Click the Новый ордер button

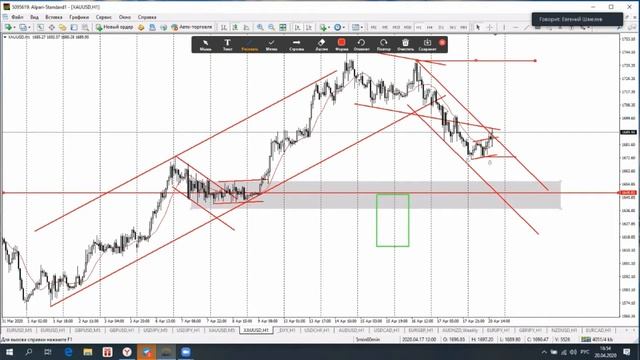pos(114,27)
